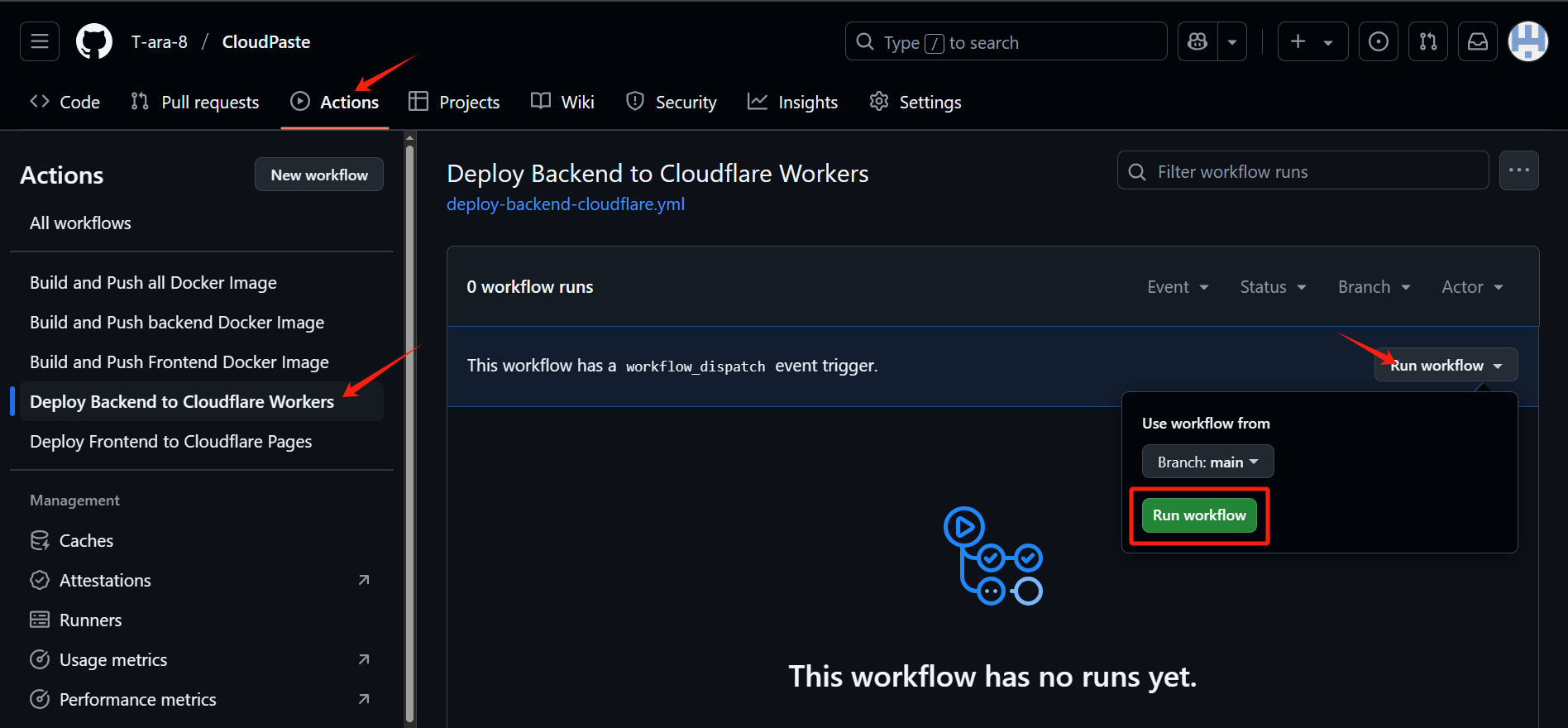
Task: Open pull requests icon in header
Action: (1428, 41)
